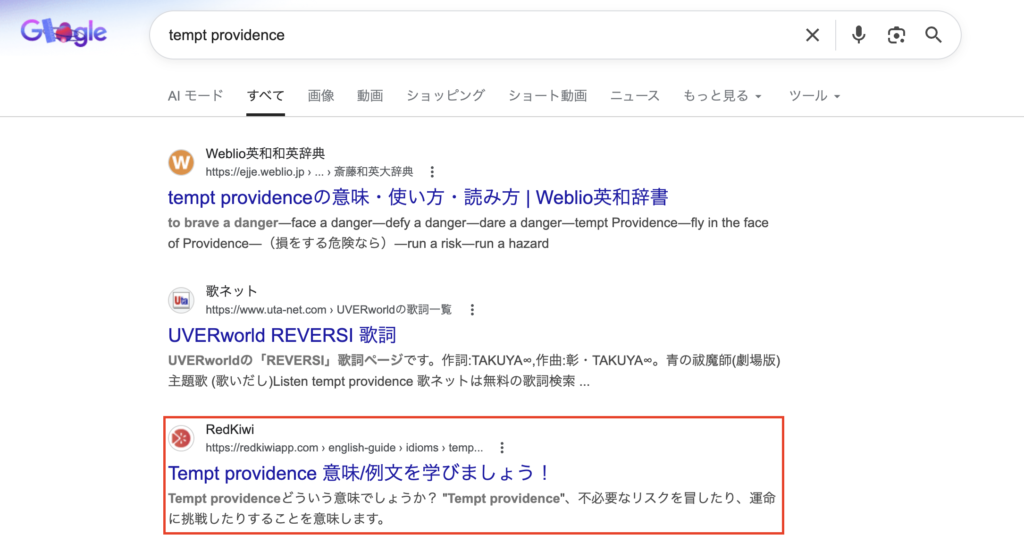Screen dimensions: 1024x544
Task: Open three-dot menu for RedKiwi result
Action: (x=502, y=448)
